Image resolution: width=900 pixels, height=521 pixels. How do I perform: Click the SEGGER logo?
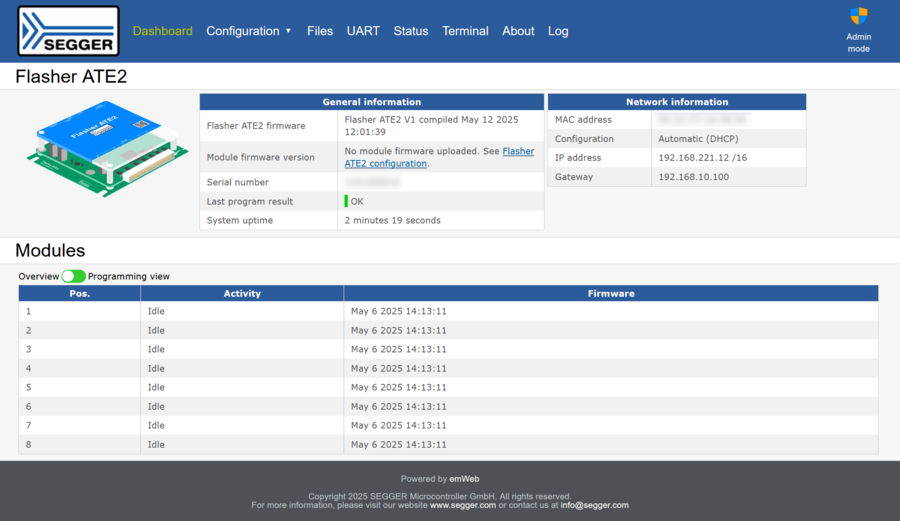click(68, 31)
